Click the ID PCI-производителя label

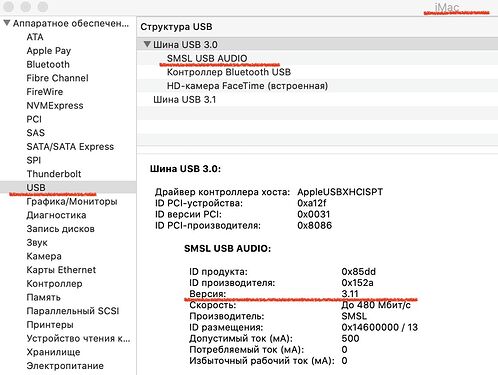tap(208, 225)
